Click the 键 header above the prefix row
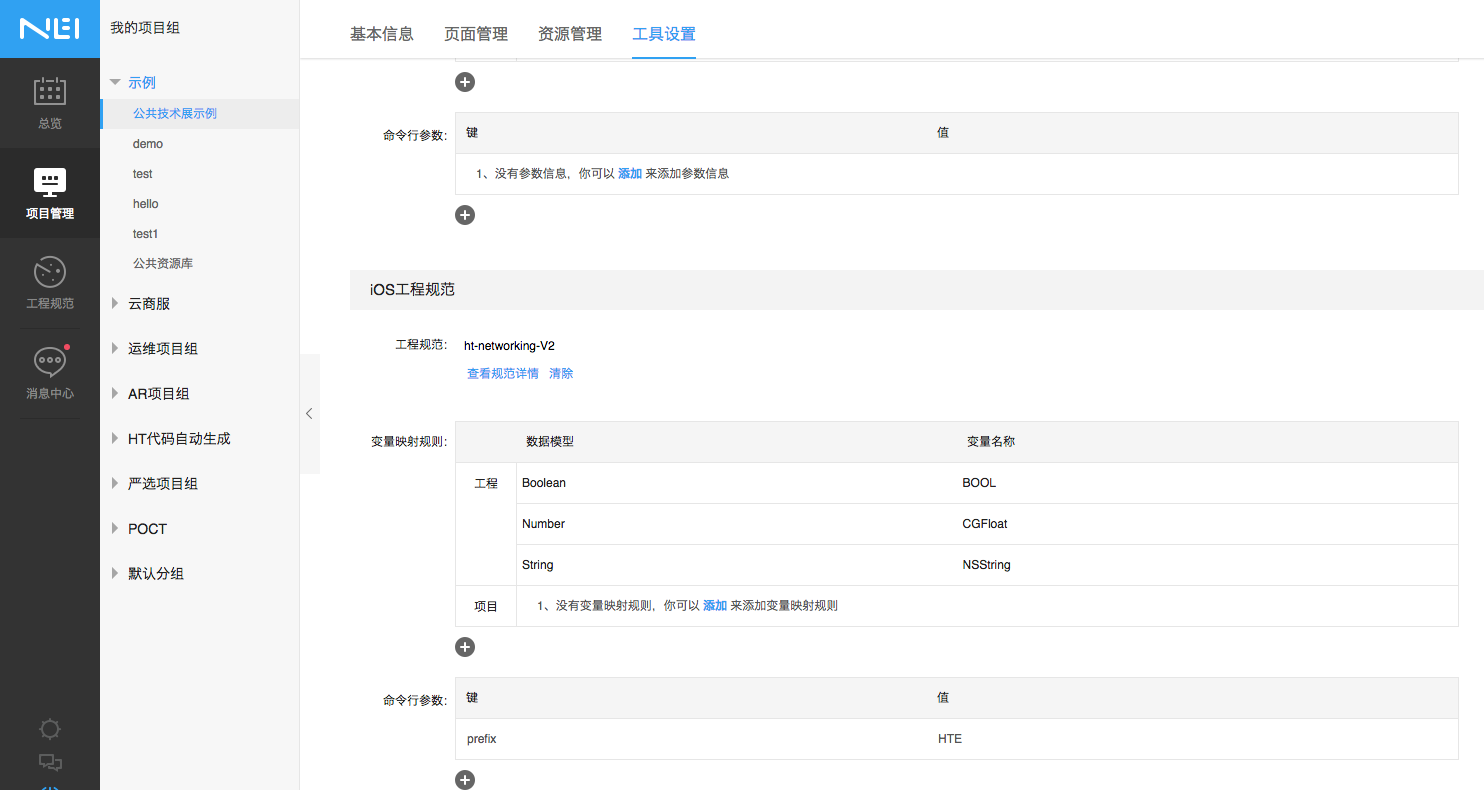 pyautogui.click(x=472, y=698)
